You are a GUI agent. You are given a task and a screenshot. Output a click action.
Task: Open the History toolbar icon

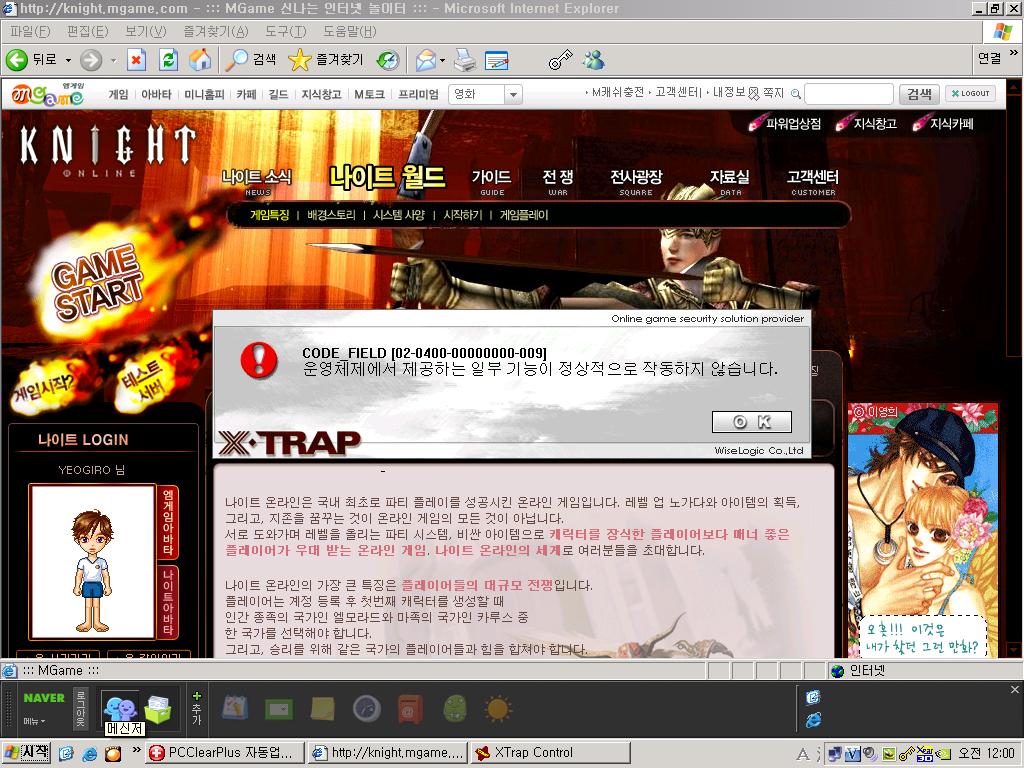[388, 60]
